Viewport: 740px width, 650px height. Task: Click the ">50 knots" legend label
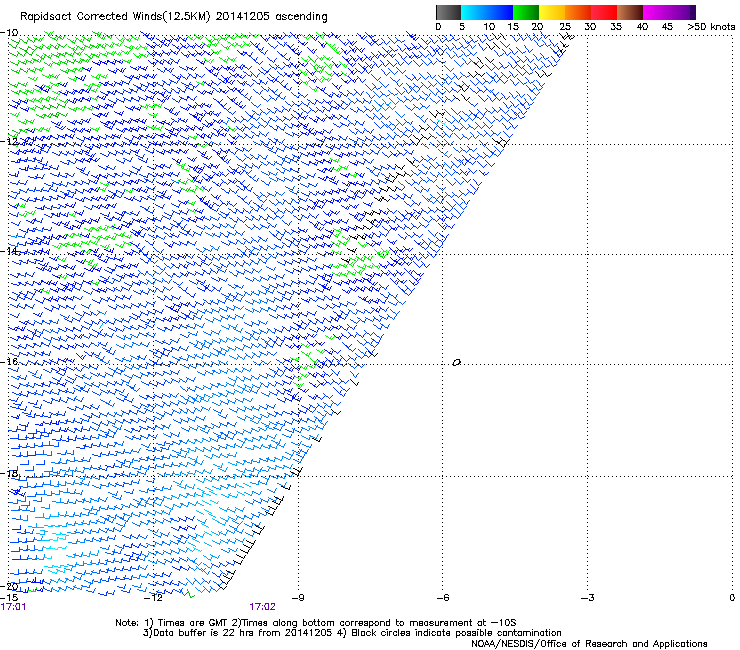[x=711, y=27]
